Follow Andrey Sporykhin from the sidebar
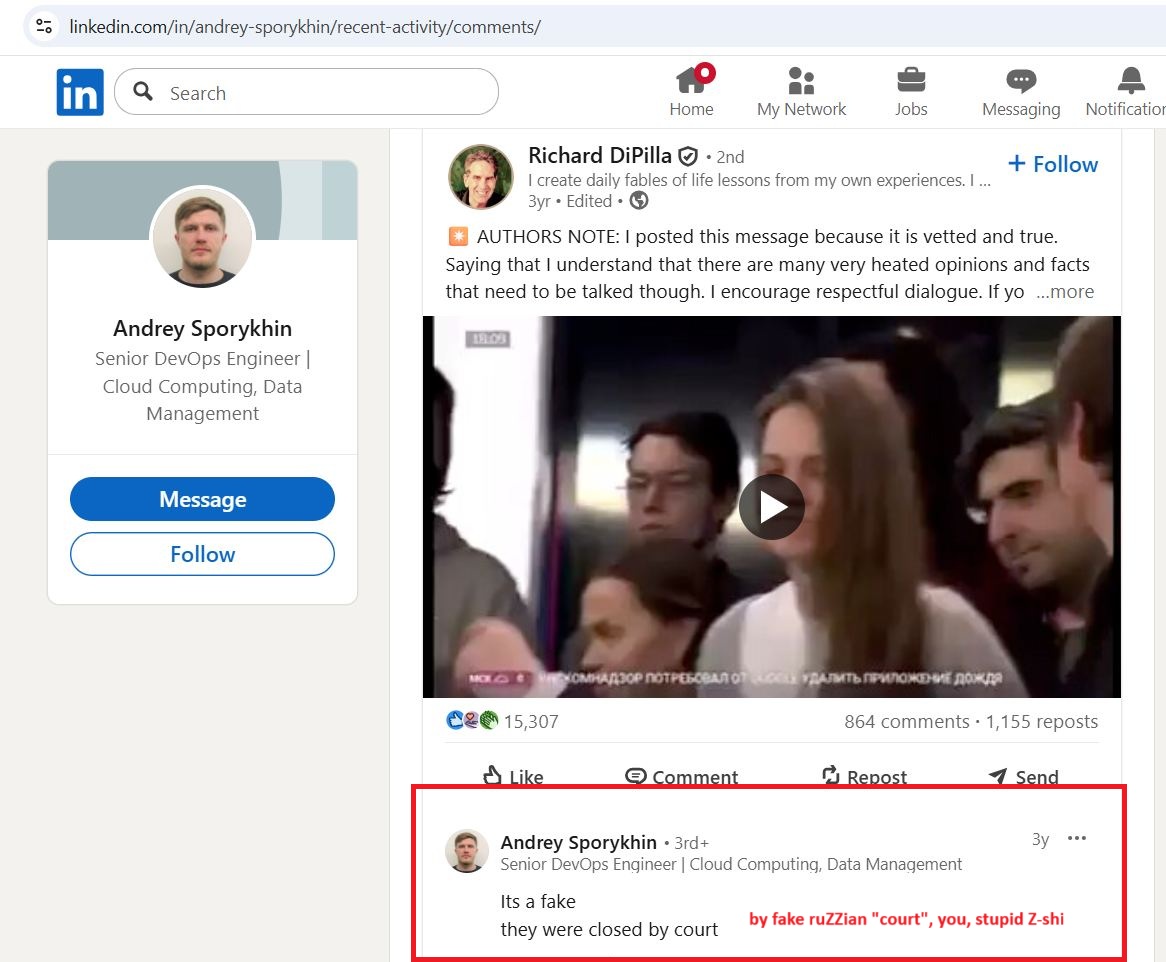Image resolution: width=1166 pixels, height=962 pixels. (202, 553)
